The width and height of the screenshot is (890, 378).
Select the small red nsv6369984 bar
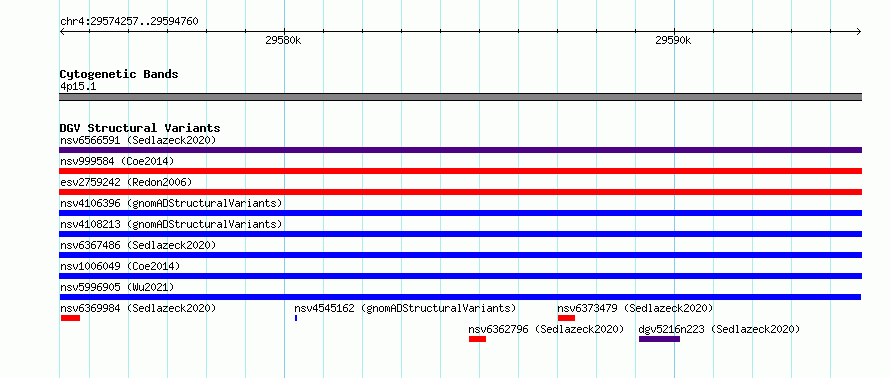70,318
